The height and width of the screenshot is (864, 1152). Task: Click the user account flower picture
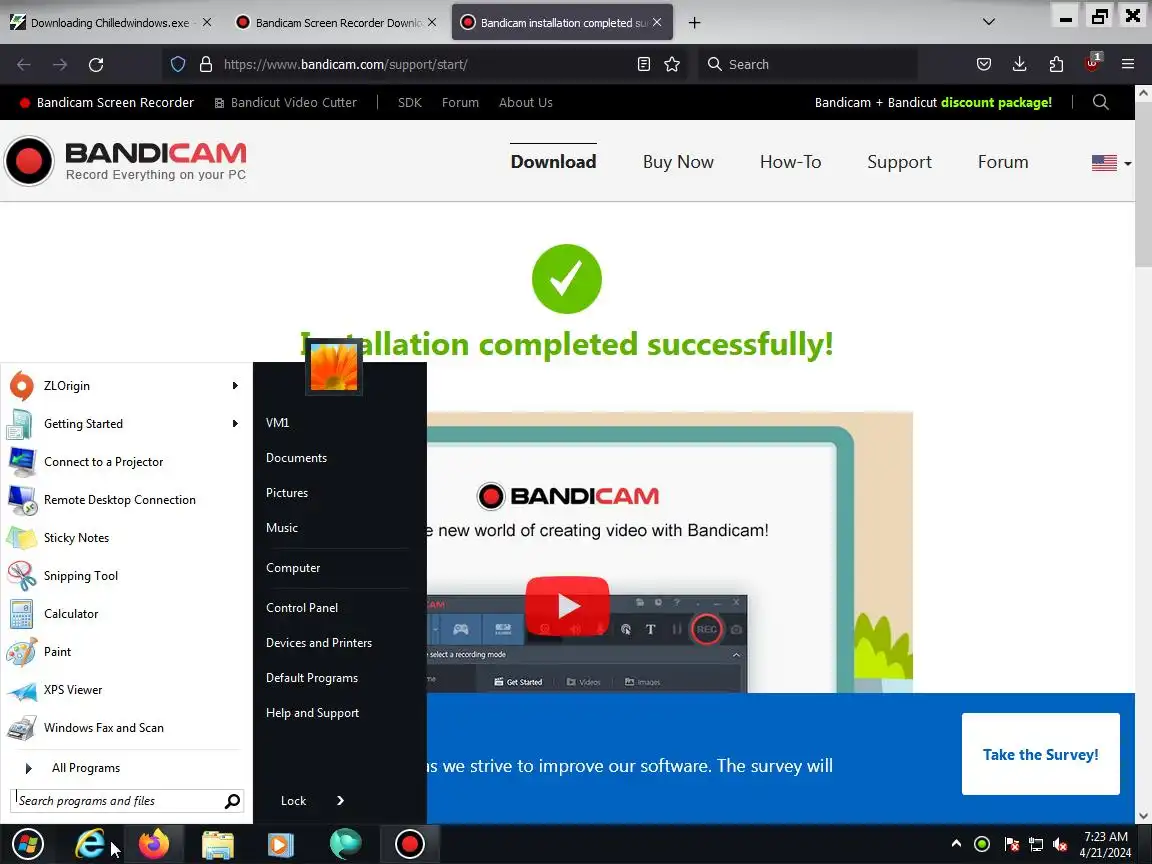click(x=334, y=367)
